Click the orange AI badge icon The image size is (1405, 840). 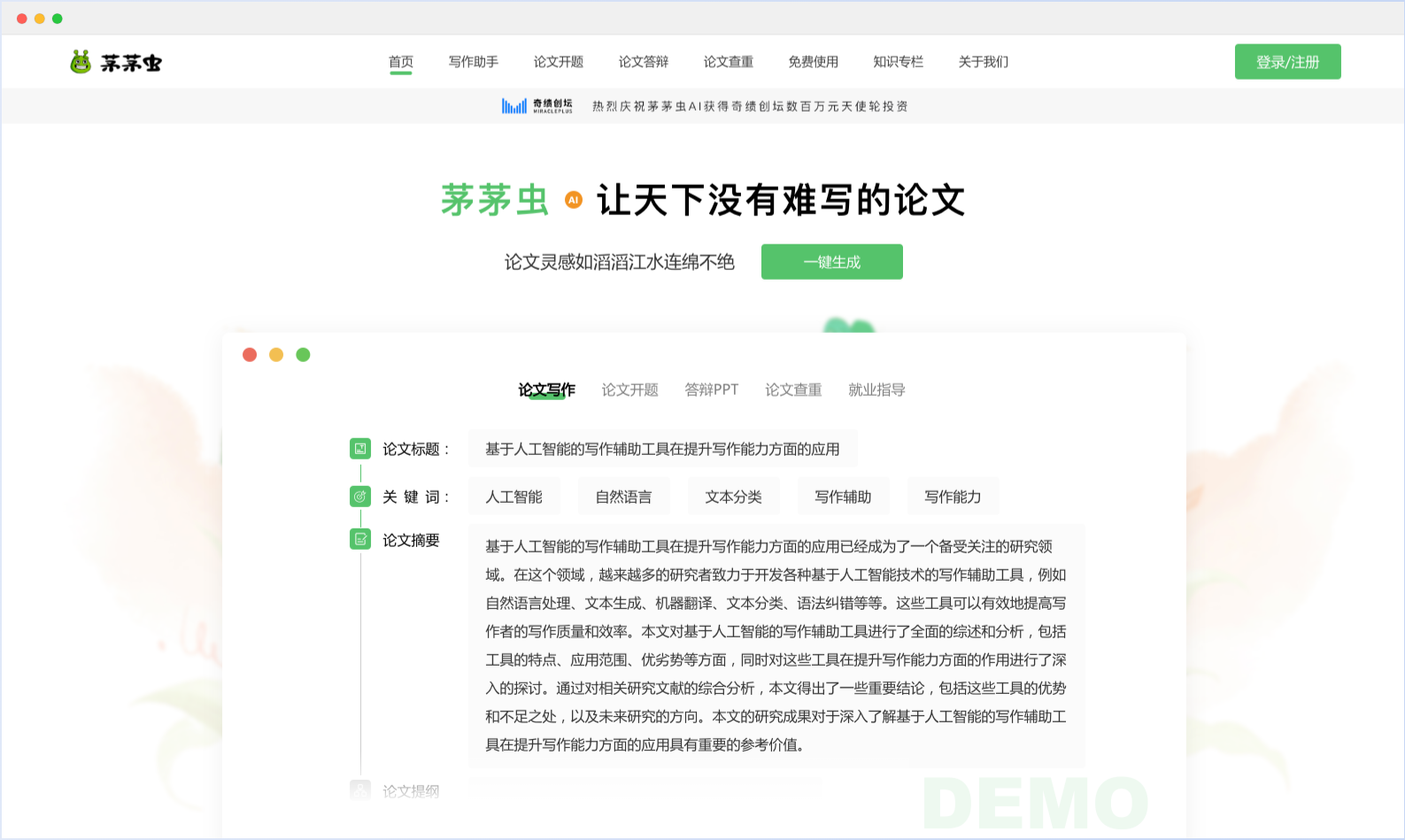pos(574,200)
